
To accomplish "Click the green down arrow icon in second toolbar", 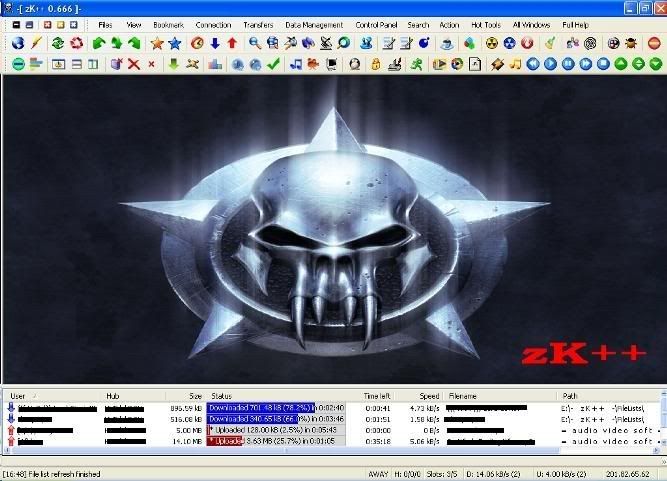I will point(174,64).
